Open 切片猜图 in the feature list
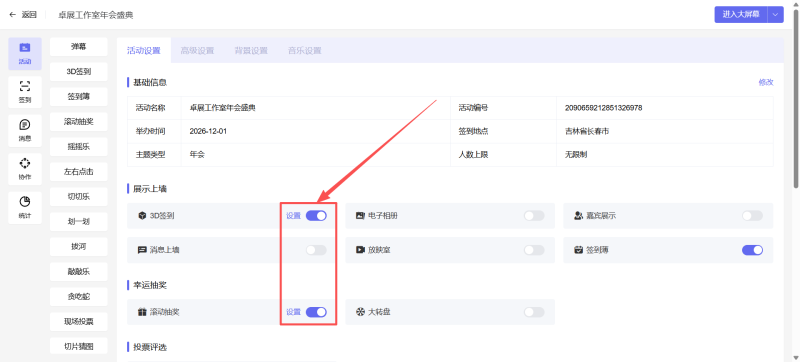Screen dimensions: 800x362 (x=79, y=347)
